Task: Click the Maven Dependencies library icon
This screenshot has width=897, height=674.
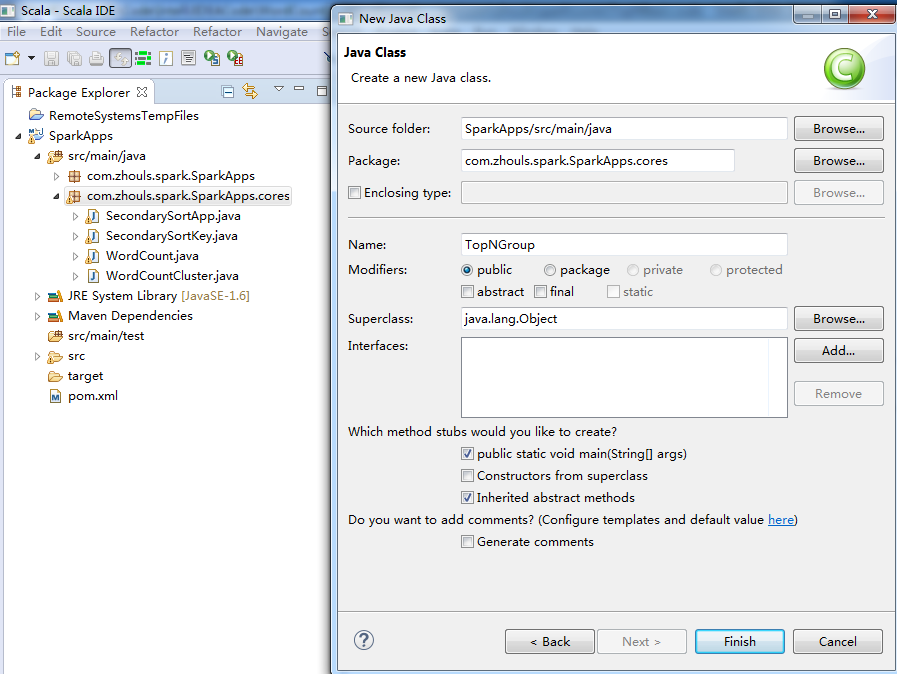Action: (55, 316)
